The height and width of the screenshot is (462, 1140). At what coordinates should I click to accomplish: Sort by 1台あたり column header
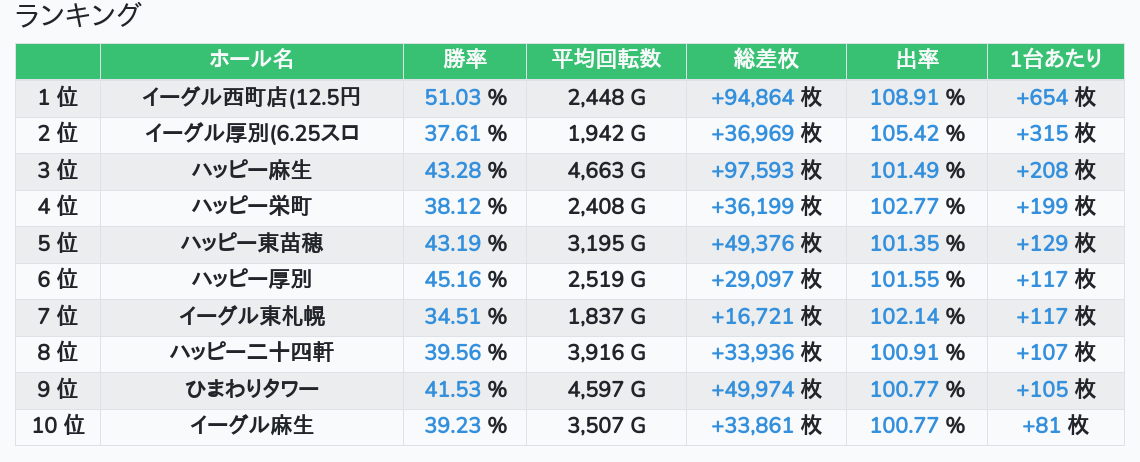pos(1056,60)
